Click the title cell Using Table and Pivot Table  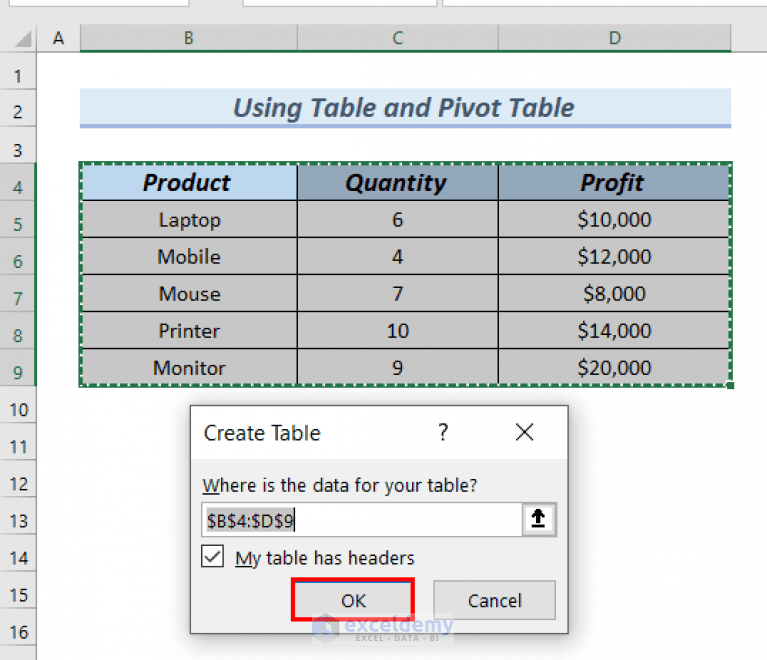405,108
